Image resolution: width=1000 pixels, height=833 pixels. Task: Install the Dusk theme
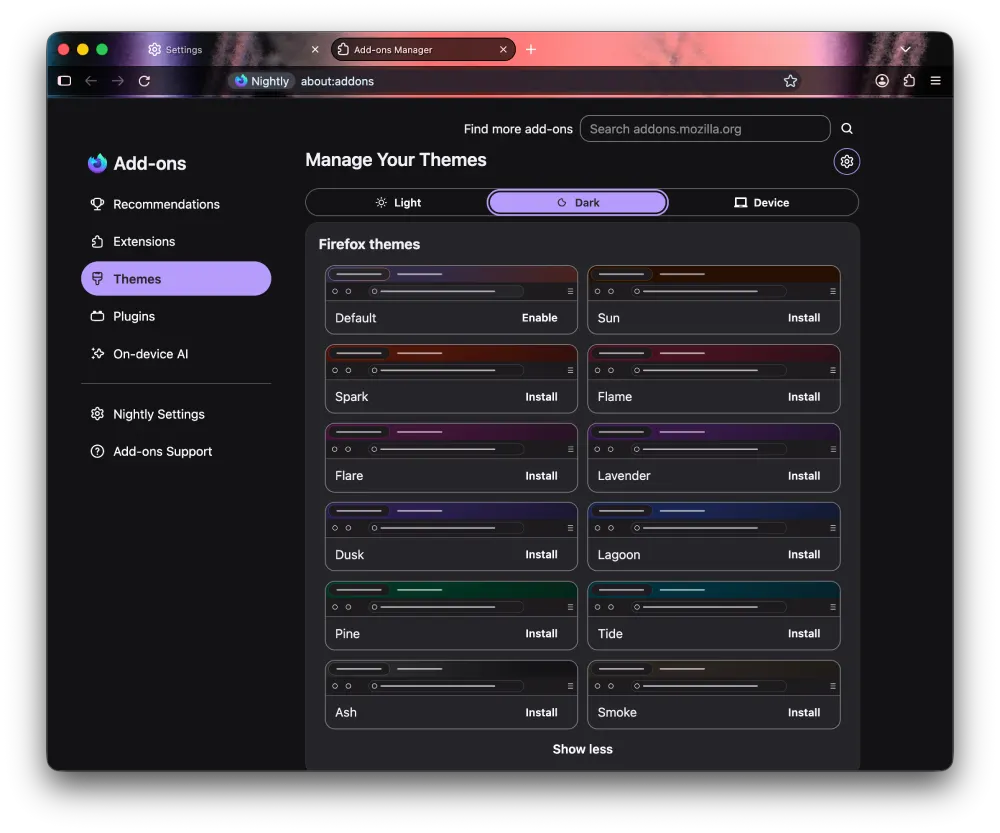coord(541,555)
